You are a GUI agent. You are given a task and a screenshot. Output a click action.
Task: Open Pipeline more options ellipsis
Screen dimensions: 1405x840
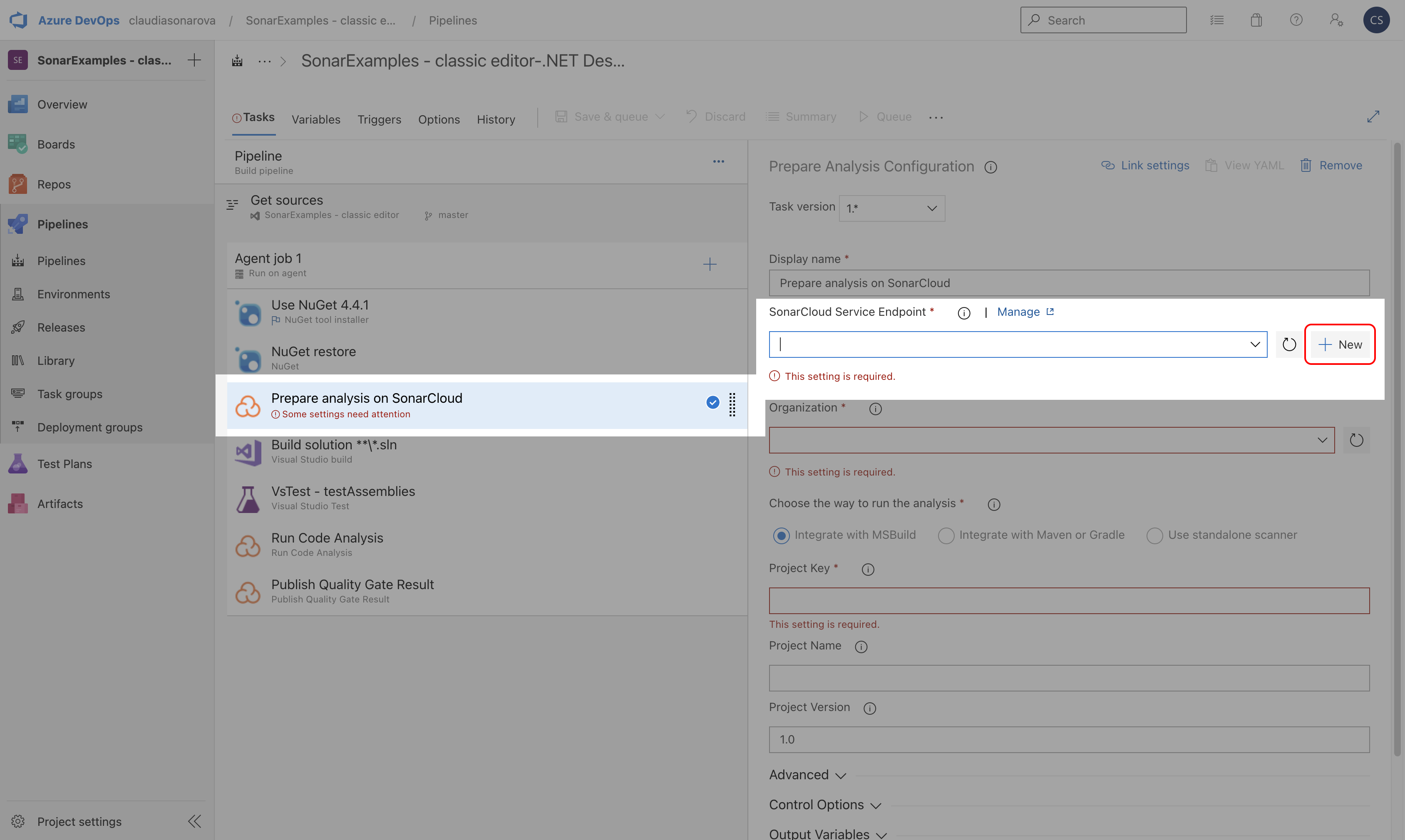tap(718, 162)
